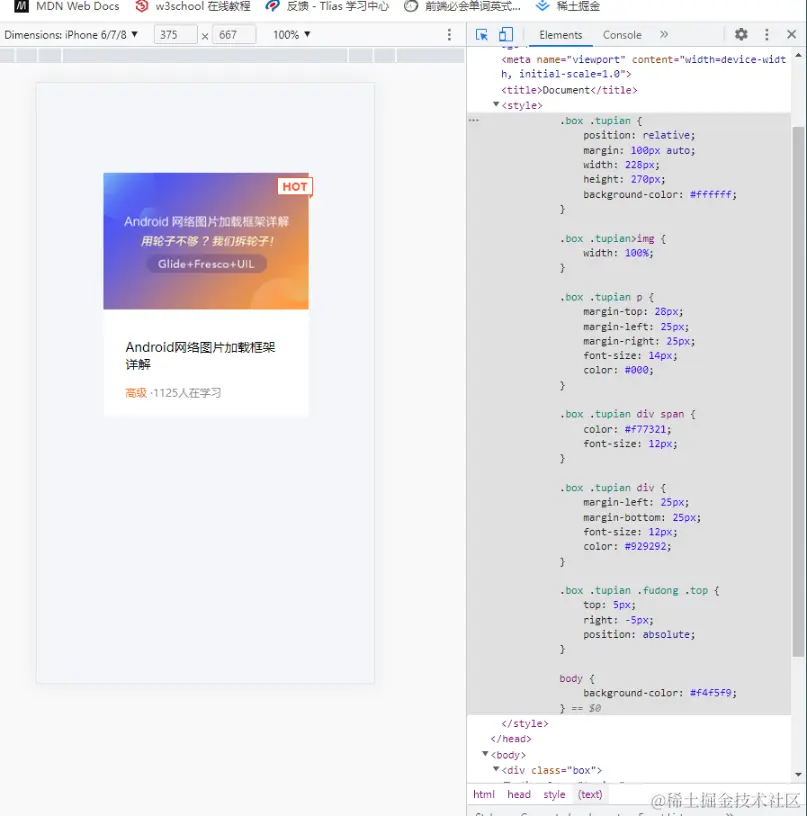Switch to the Elements tab
This screenshot has width=807, height=816.
tap(561, 34)
